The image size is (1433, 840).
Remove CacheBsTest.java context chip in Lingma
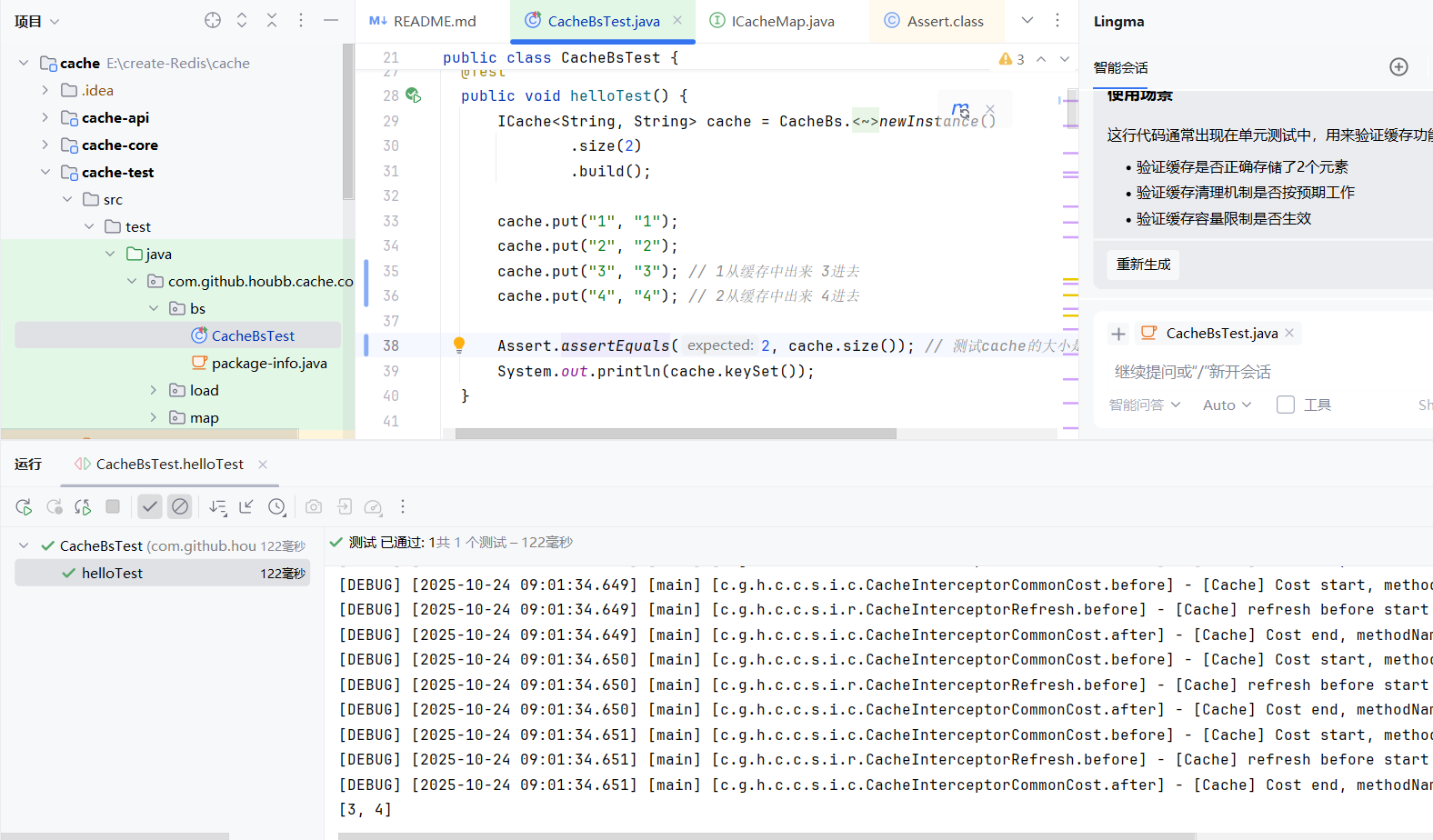click(1289, 333)
